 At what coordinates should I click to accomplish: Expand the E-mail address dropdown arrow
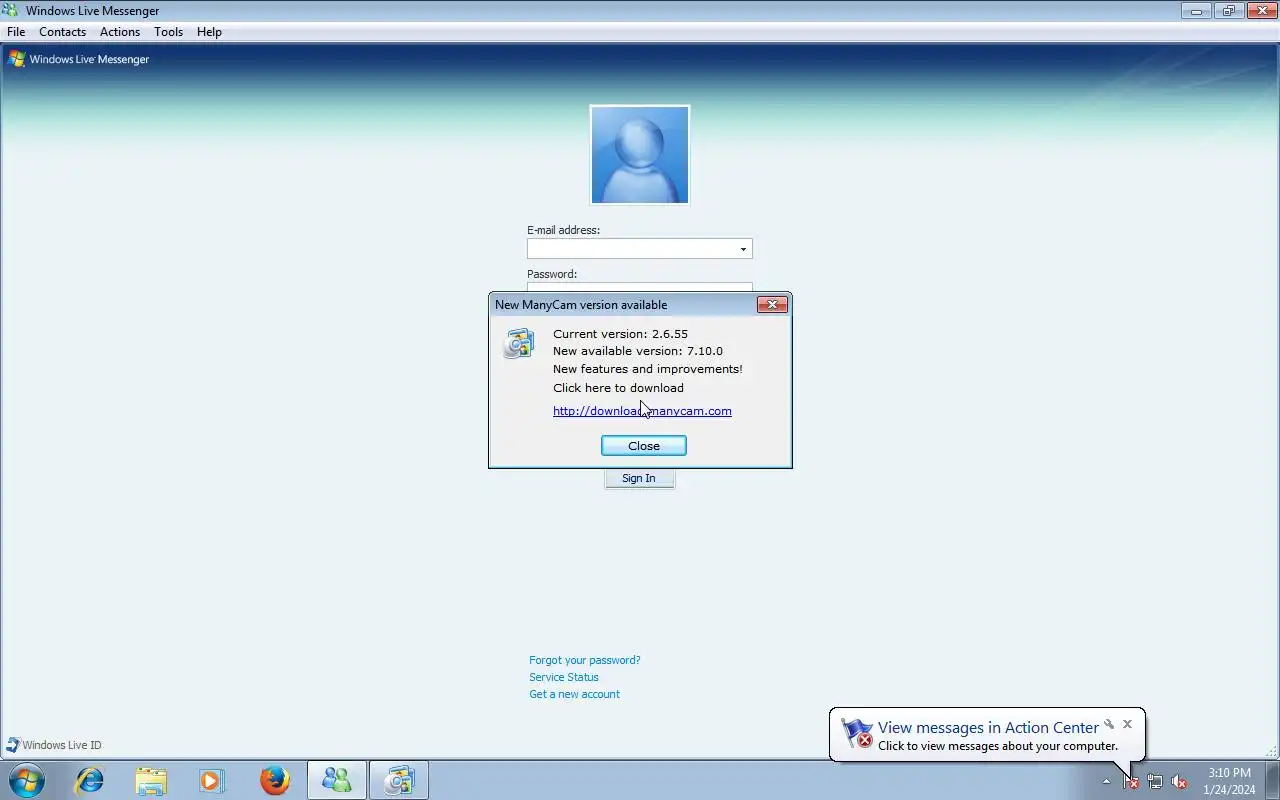click(x=743, y=249)
